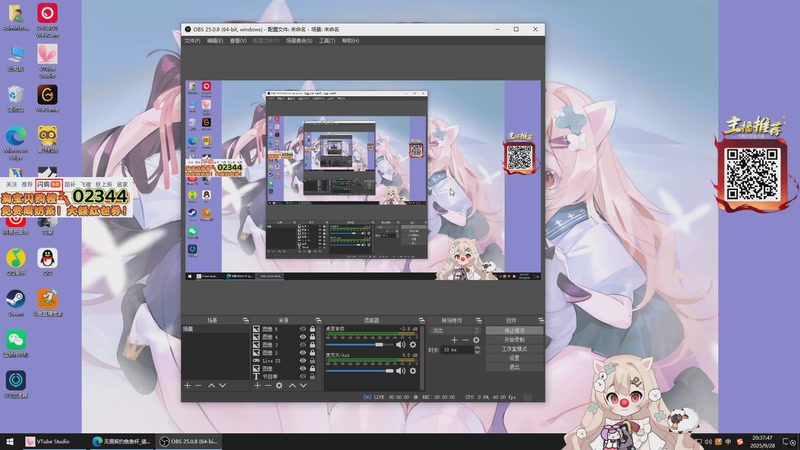The height and width of the screenshot is (450, 800).
Task: Open source properties with the gear icon
Action: 279,386
